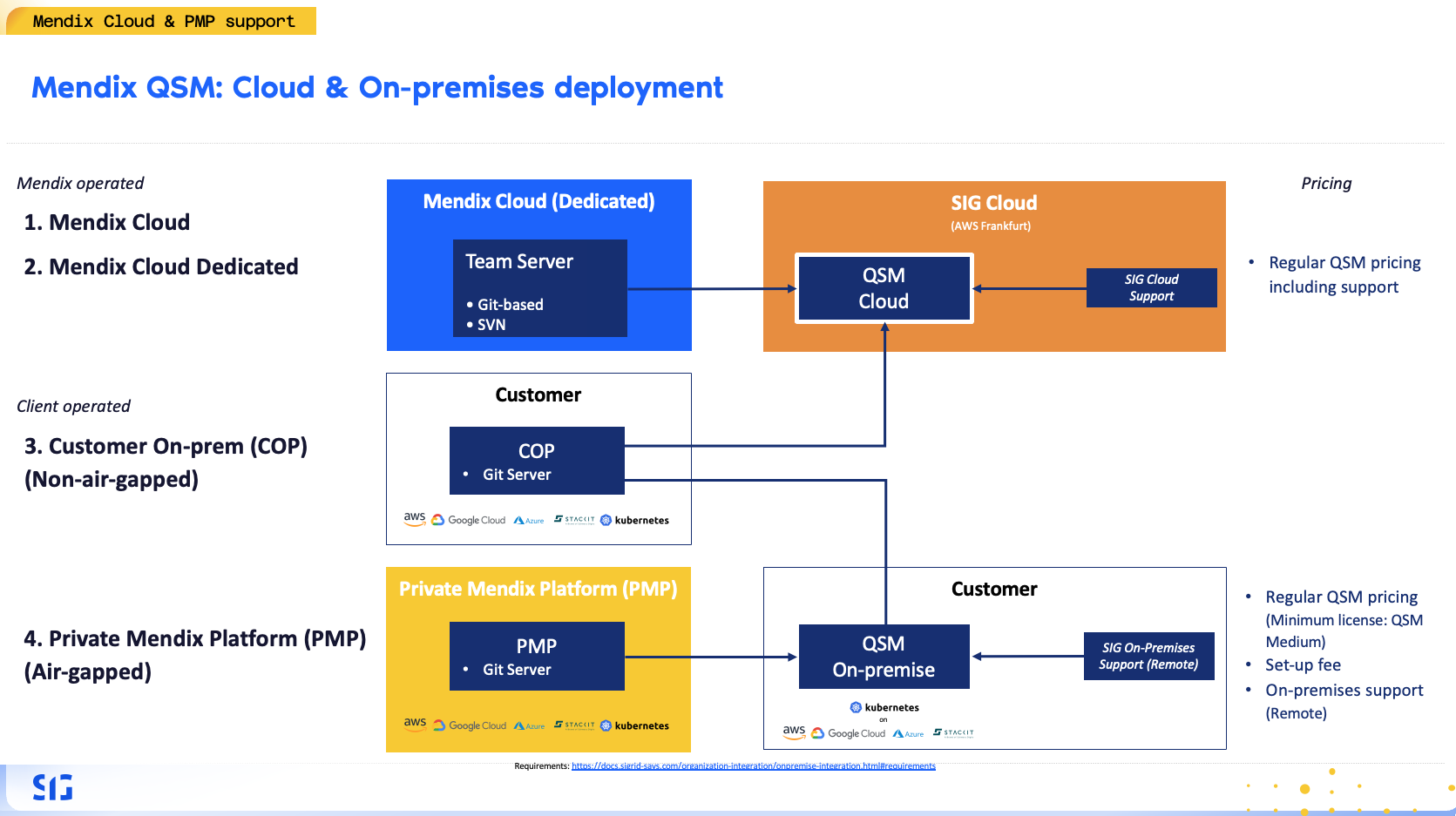
Task: Select the SIG Cloud Support box
Action: (1151, 288)
